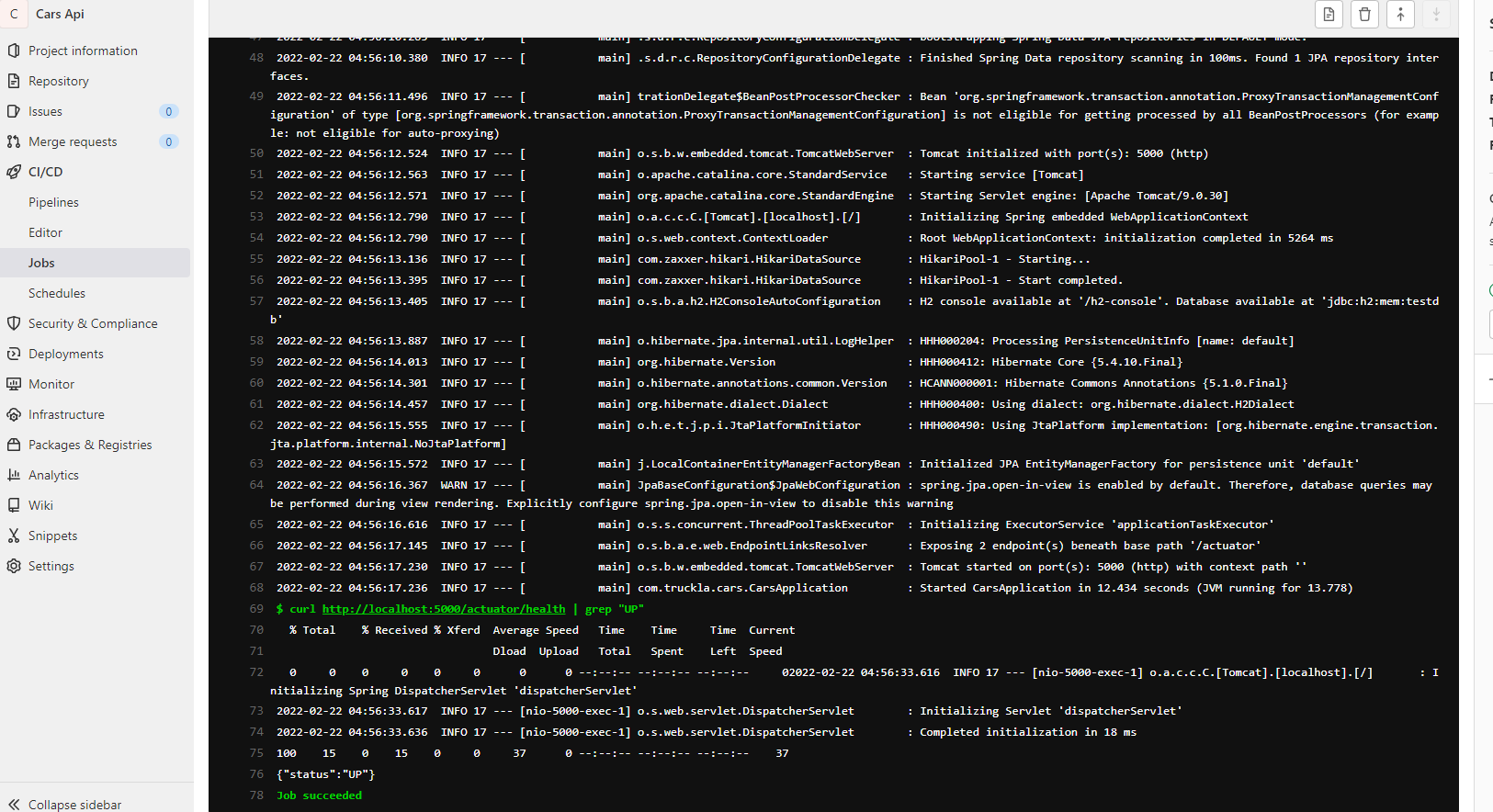The image size is (1493, 812).
Task: Go to Pipelines under CI/CD
Action: (53, 202)
